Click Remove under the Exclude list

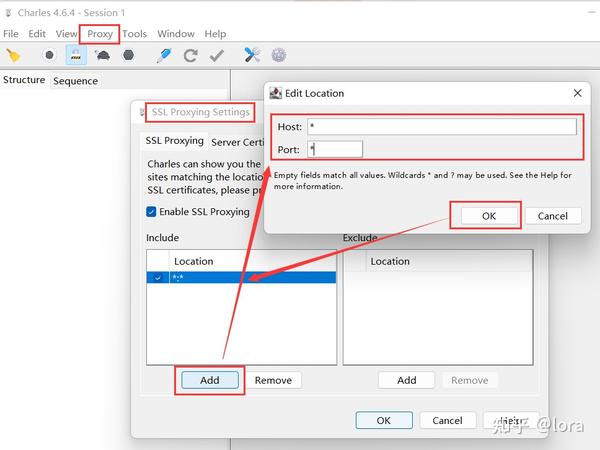470,380
